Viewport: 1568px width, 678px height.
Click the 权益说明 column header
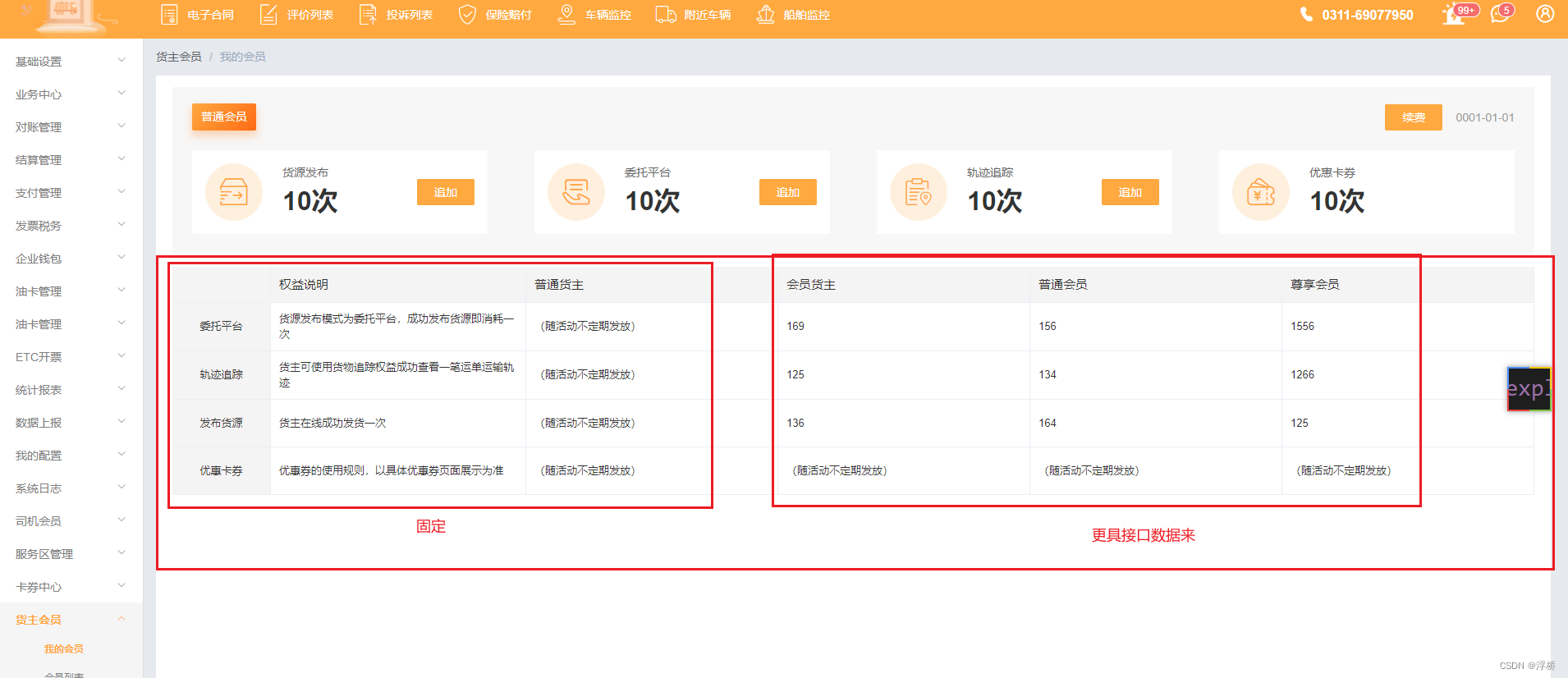[x=304, y=285]
